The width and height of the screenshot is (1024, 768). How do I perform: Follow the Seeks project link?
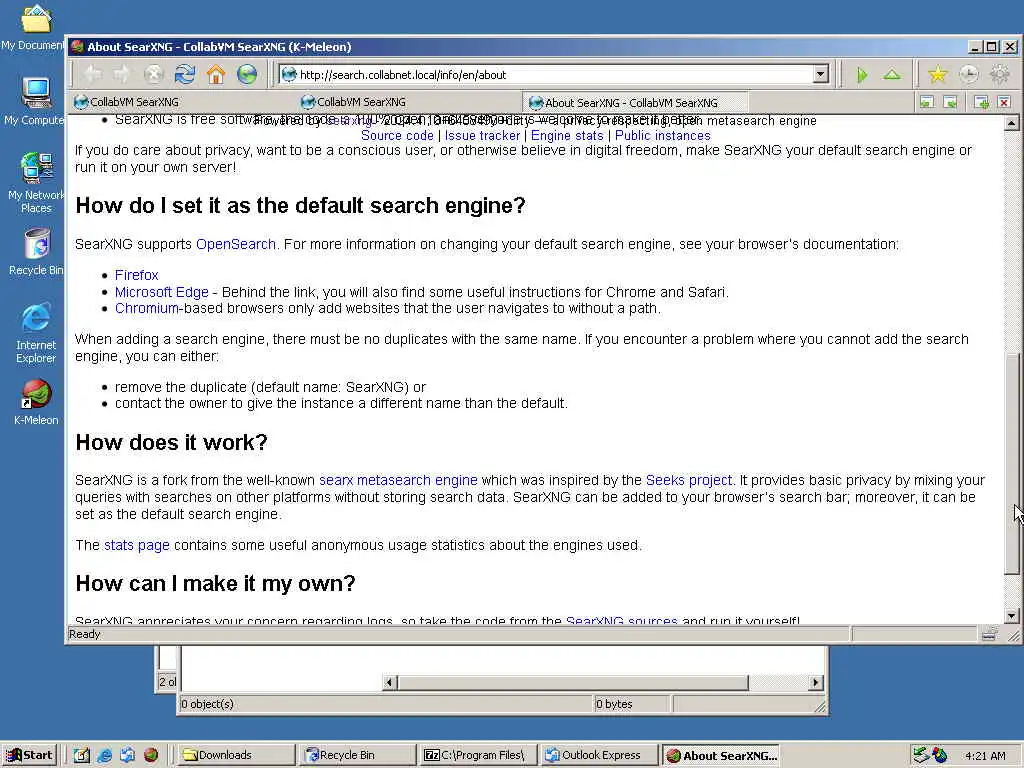click(689, 480)
